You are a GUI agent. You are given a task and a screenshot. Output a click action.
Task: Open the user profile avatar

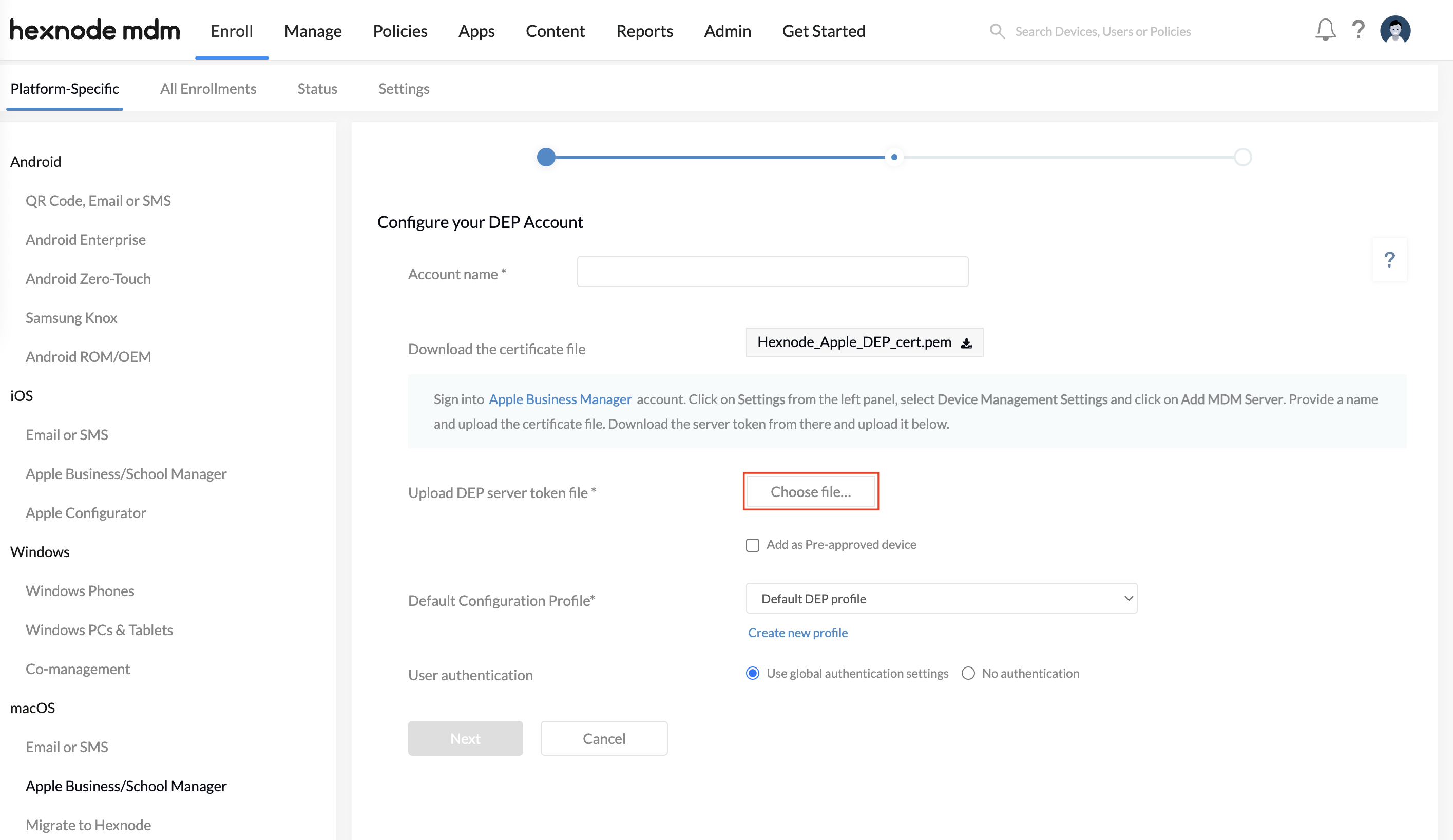point(1395,30)
